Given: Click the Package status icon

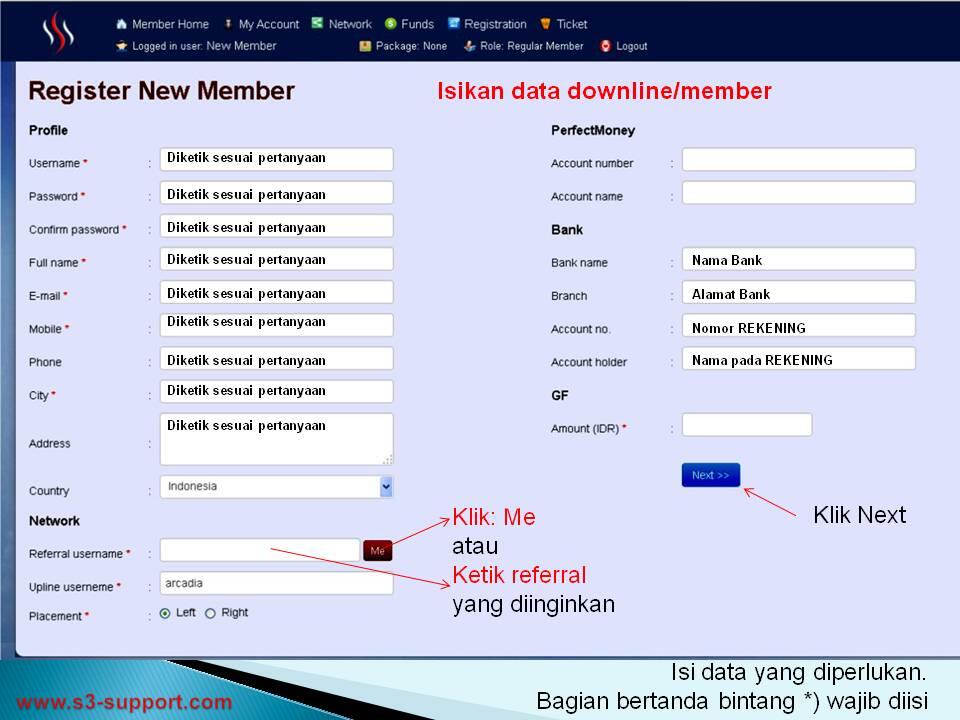Looking at the screenshot, I should 366,45.
